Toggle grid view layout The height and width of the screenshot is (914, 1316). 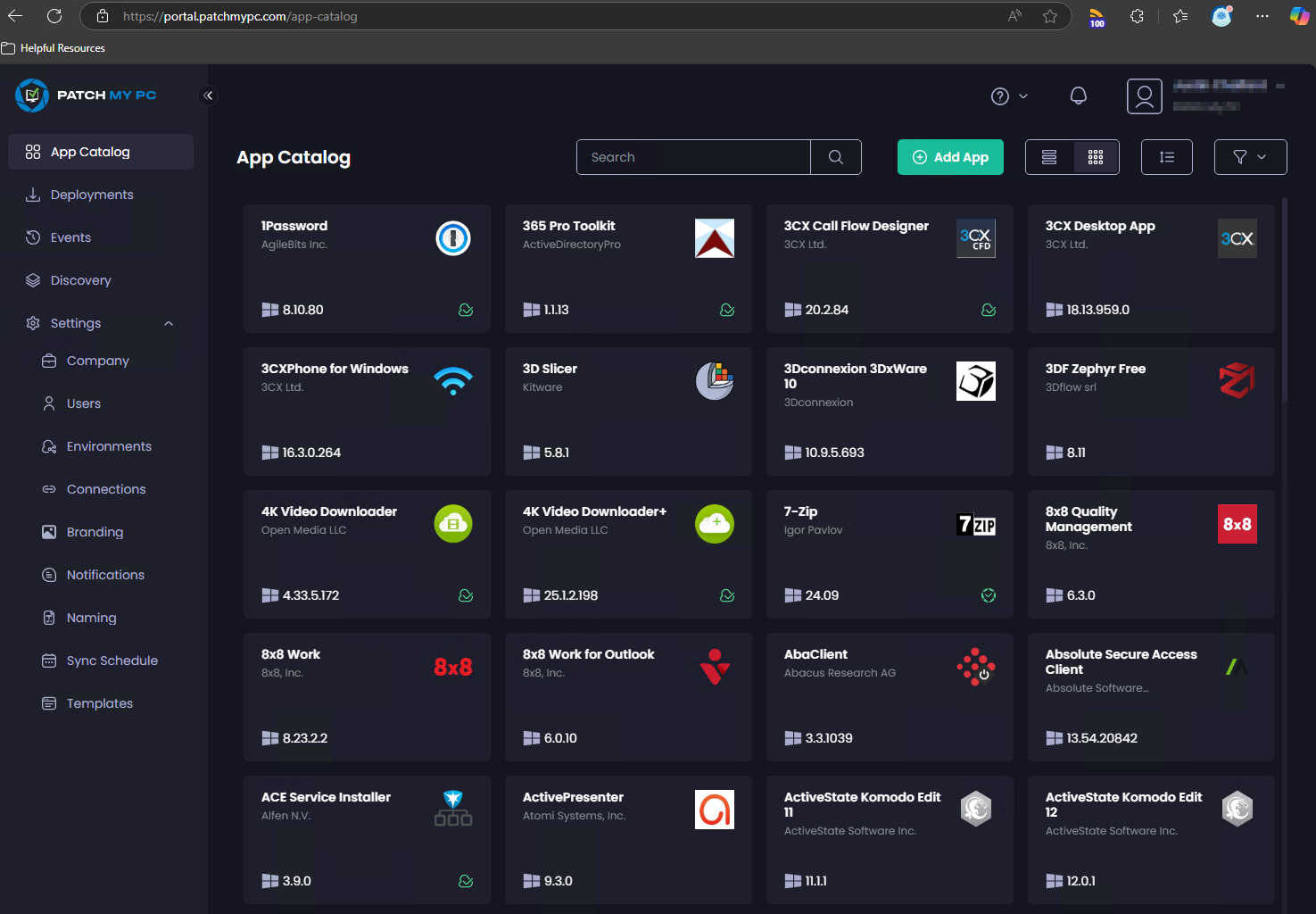point(1095,156)
